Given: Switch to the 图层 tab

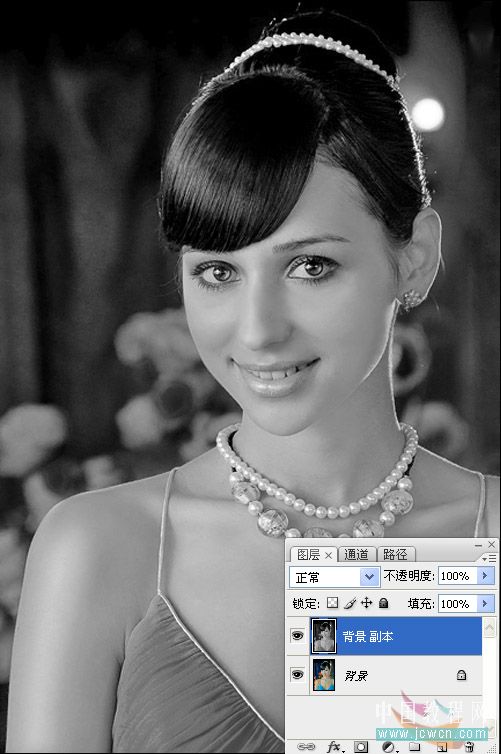Looking at the screenshot, I should click(308, 554).
